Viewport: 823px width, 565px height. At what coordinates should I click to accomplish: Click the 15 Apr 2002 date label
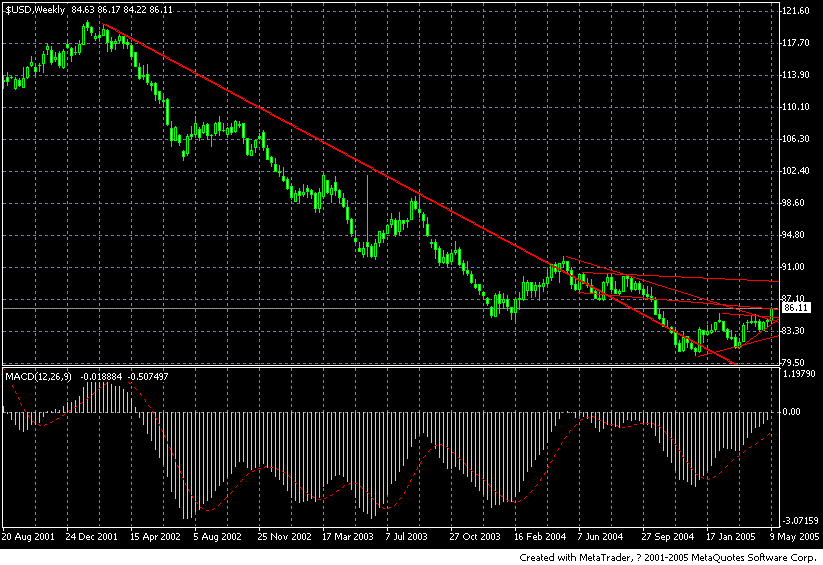pyautogui.click(x=155, y=537)
